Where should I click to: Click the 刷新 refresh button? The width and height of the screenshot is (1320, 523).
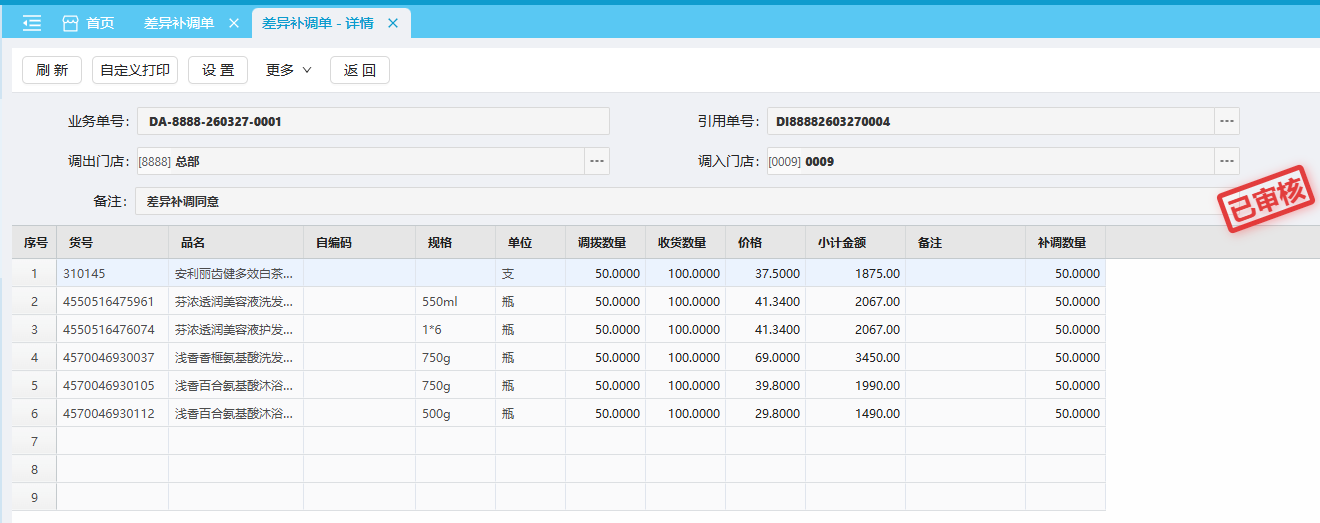click(52, 70)
